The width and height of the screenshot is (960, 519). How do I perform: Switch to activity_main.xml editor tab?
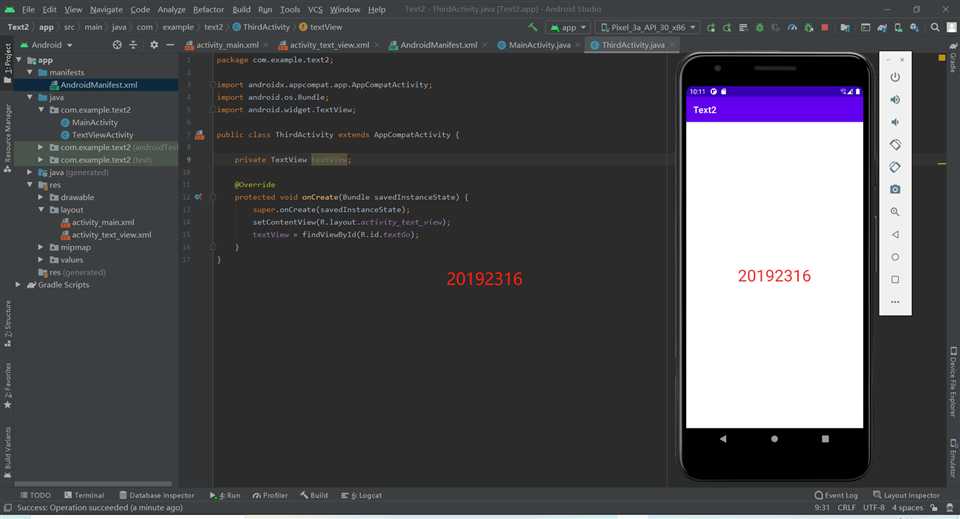(227, 45)
